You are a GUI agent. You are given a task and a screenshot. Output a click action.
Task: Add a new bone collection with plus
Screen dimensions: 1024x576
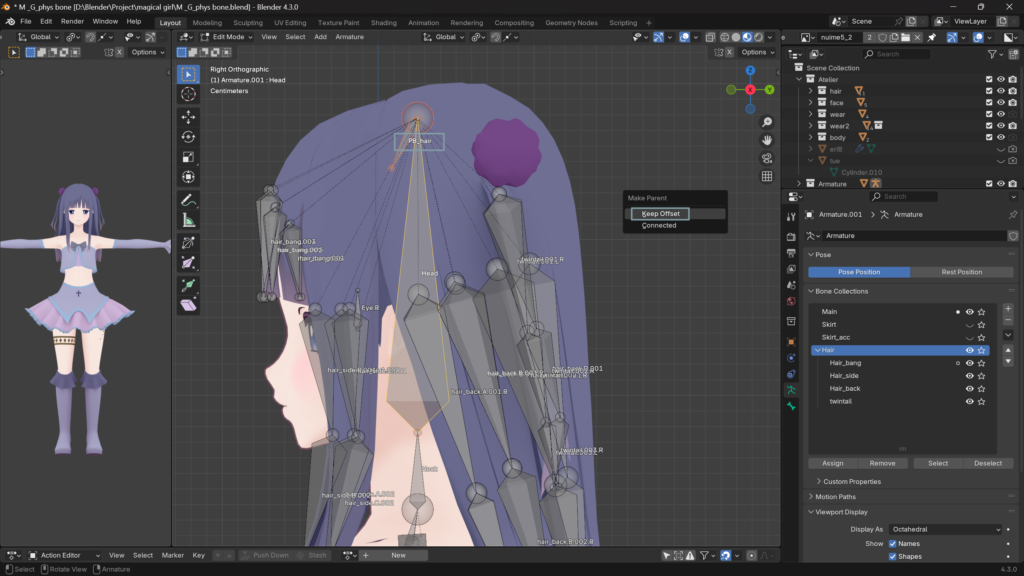tap(1007, 310)
